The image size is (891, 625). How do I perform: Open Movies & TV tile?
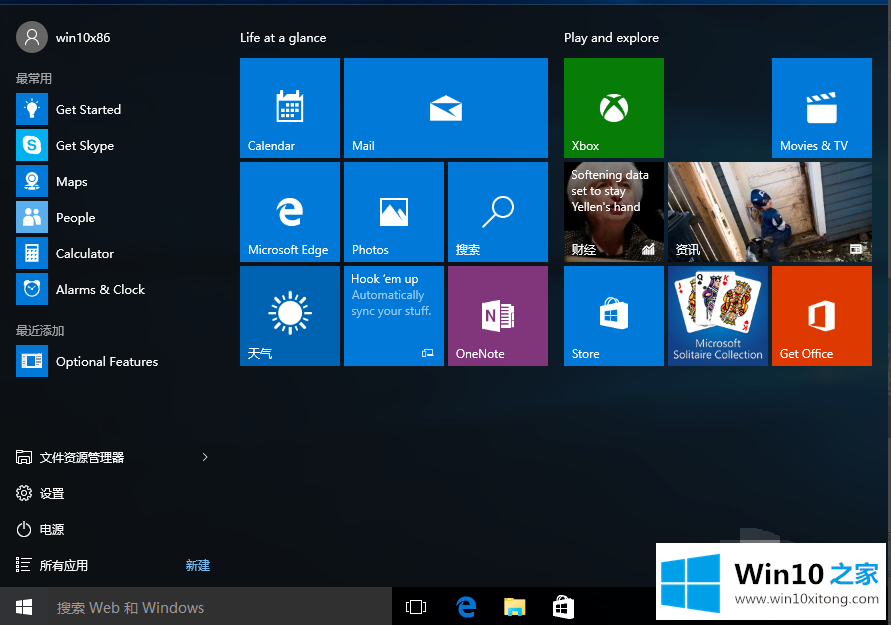[x=821, y=108]
